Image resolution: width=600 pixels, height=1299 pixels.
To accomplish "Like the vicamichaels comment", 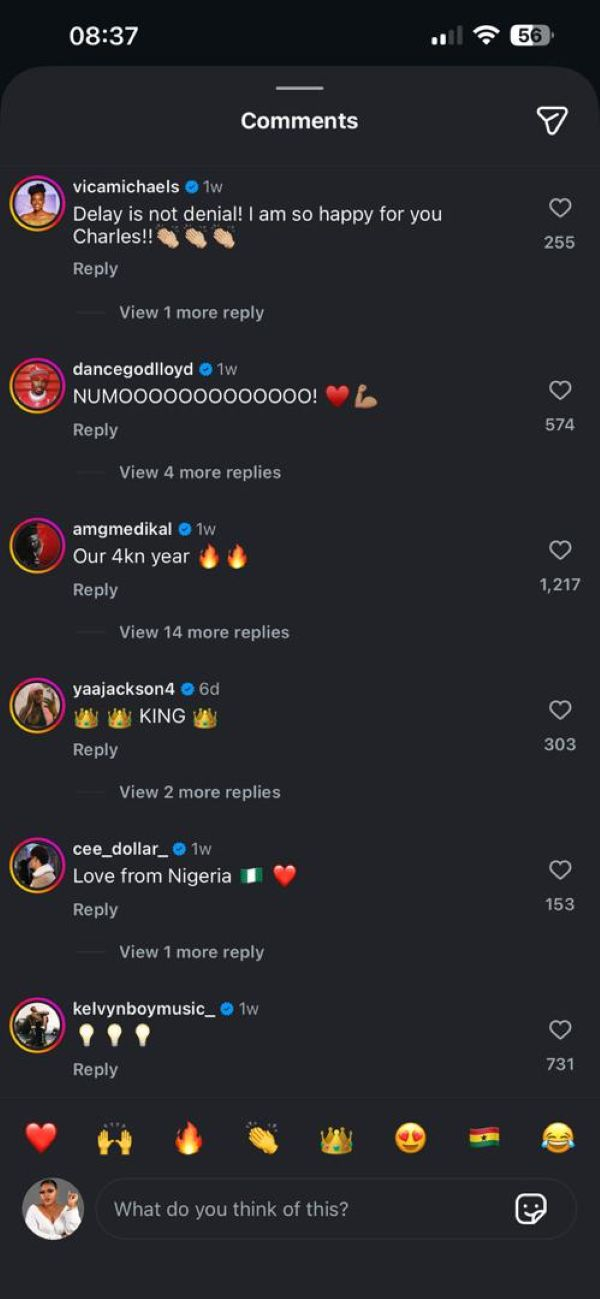I will (x=560, y=208).
